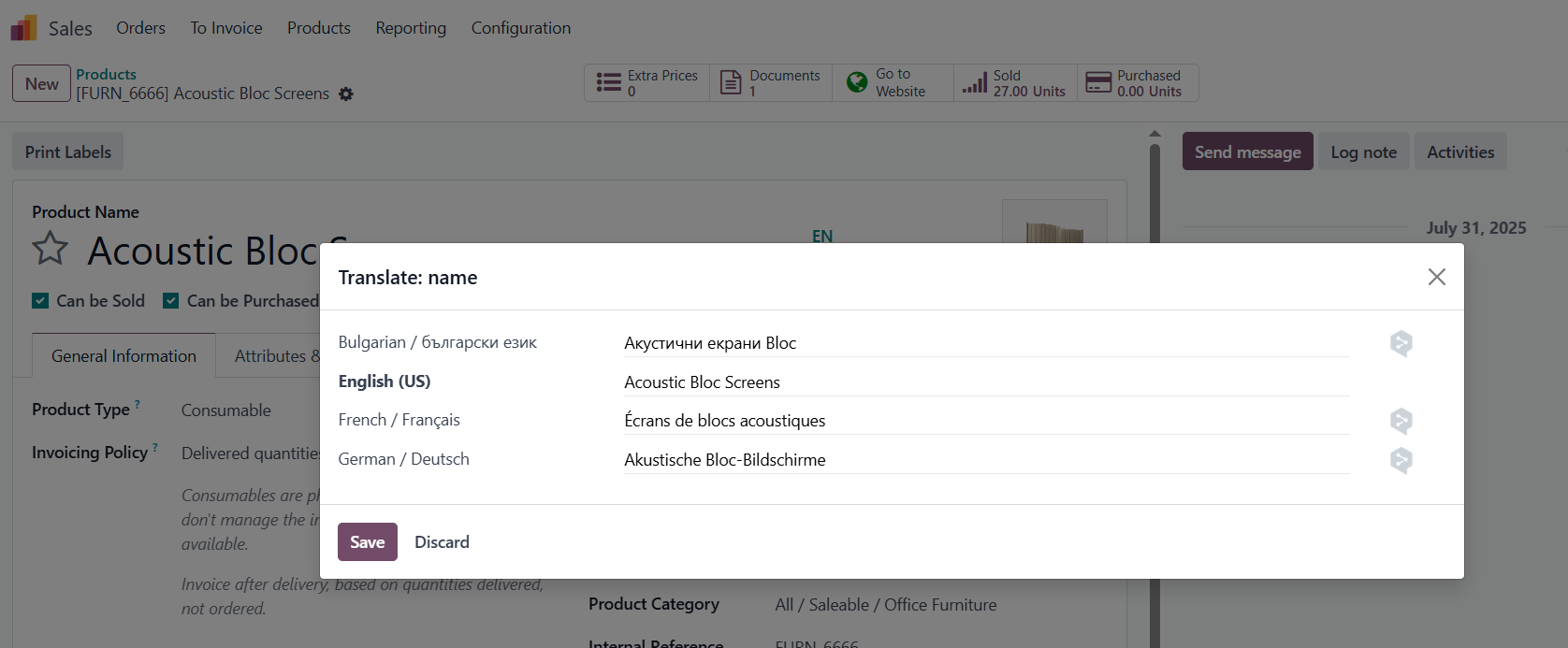Open the Reporting menu
This screenshot has height=648, width=1568.
pos(411,28)
